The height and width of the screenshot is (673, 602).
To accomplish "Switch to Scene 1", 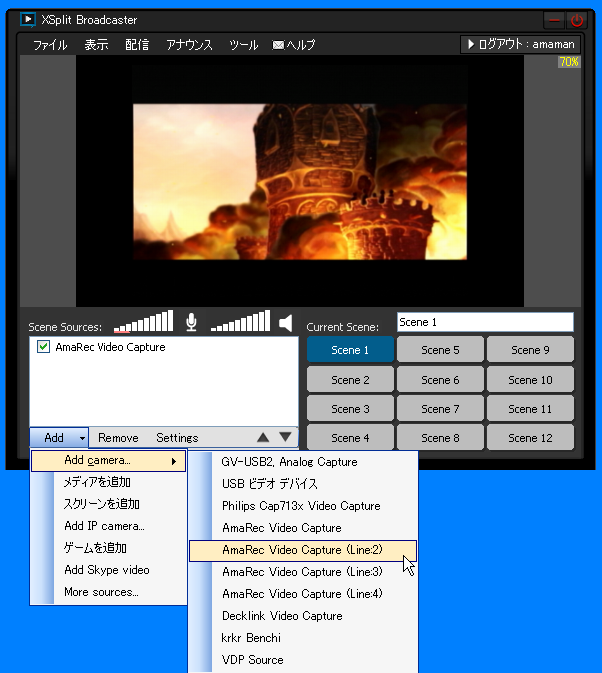I will click(x=350, y=350).
